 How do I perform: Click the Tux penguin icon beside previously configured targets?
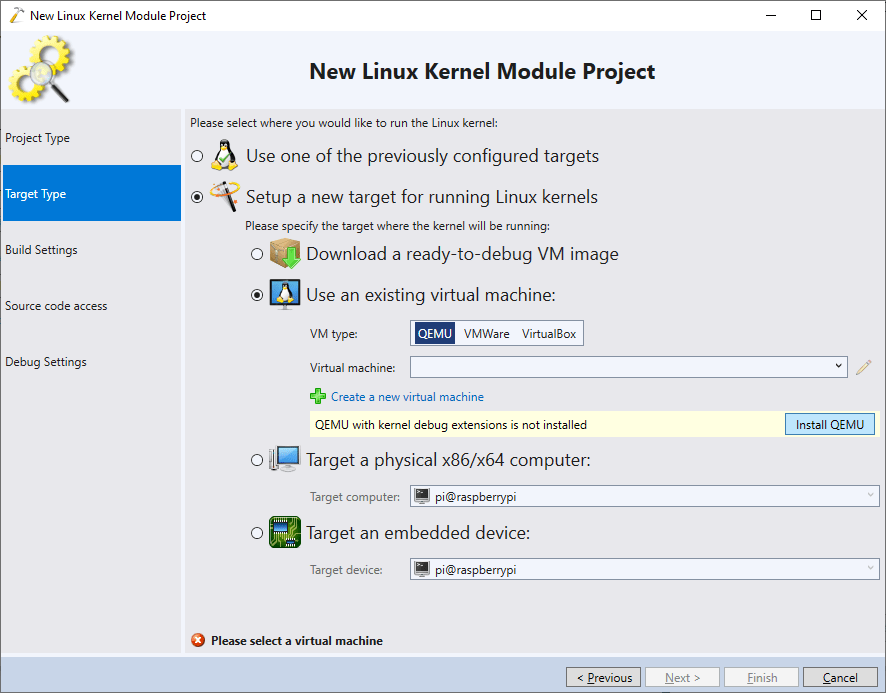[224, 155]
